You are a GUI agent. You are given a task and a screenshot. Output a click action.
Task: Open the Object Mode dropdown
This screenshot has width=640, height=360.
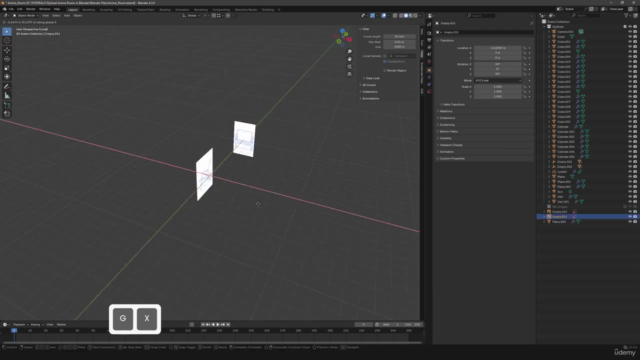(x=25, y=16)
